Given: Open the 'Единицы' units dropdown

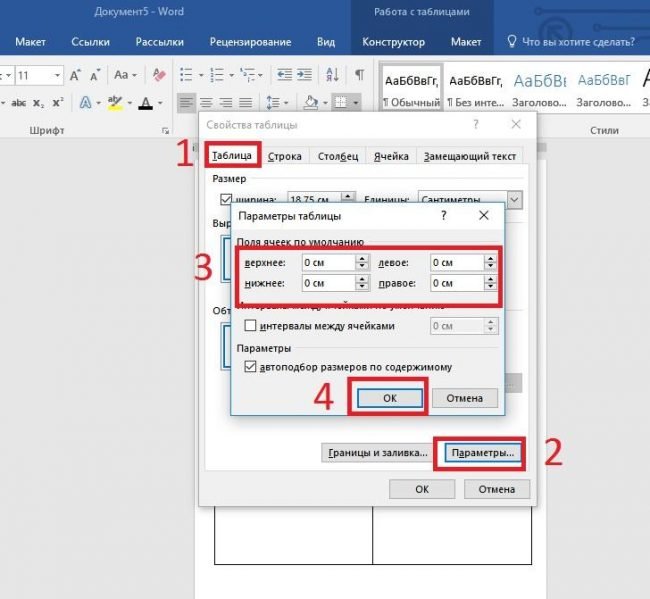Looking at the screenshot, I should (x=513, y=199).
